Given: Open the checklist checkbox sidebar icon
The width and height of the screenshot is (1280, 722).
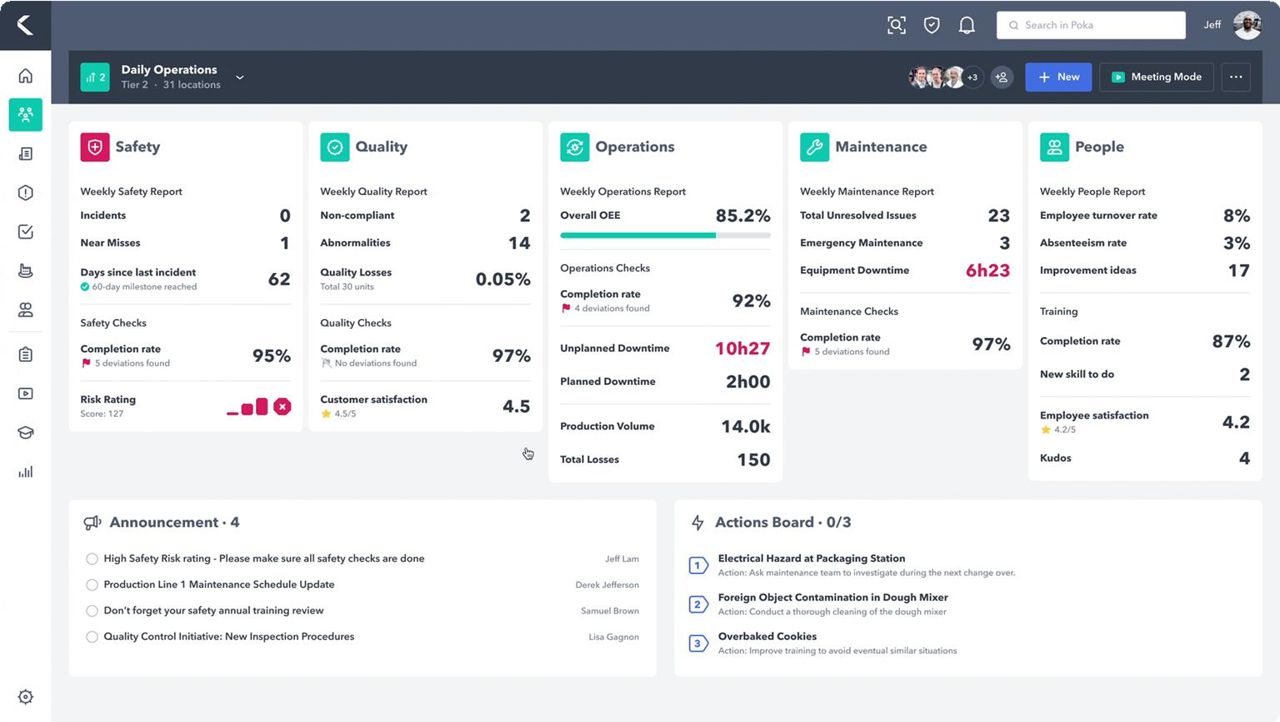Looking at the screenshot, I should click(x=25, y=232).
